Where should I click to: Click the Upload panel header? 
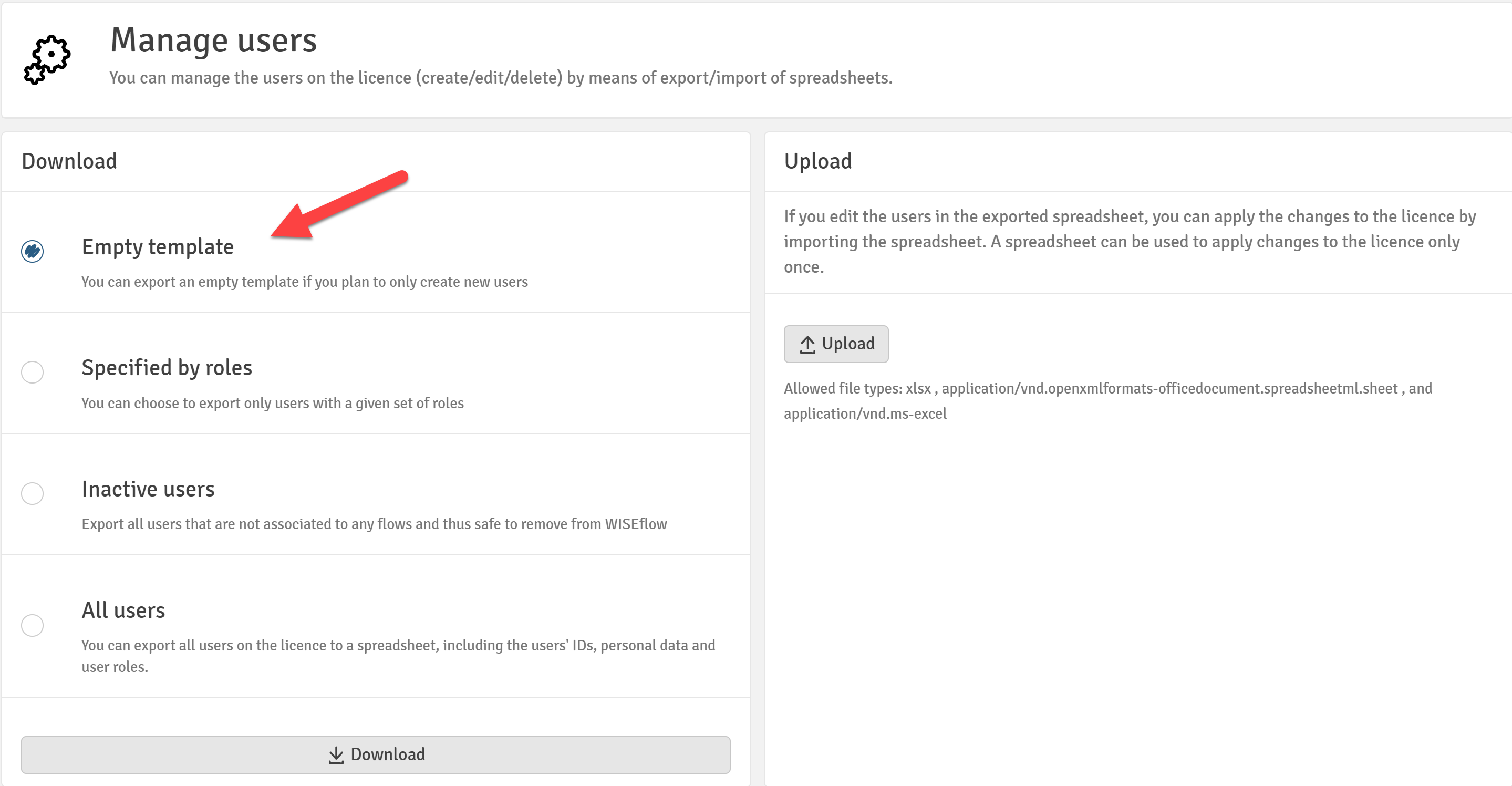coord(817,161)
